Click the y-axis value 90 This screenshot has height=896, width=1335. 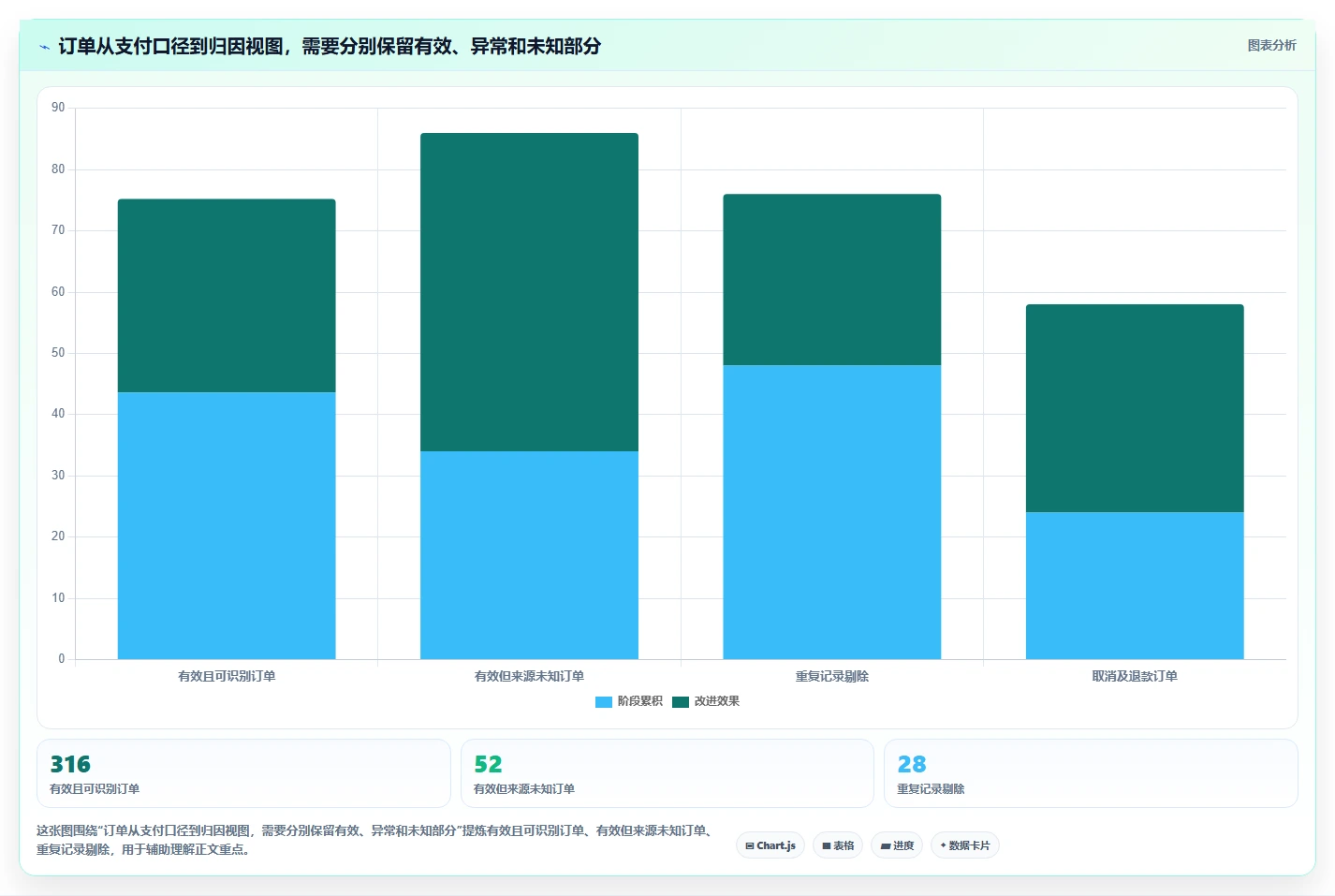coord(58,108)
